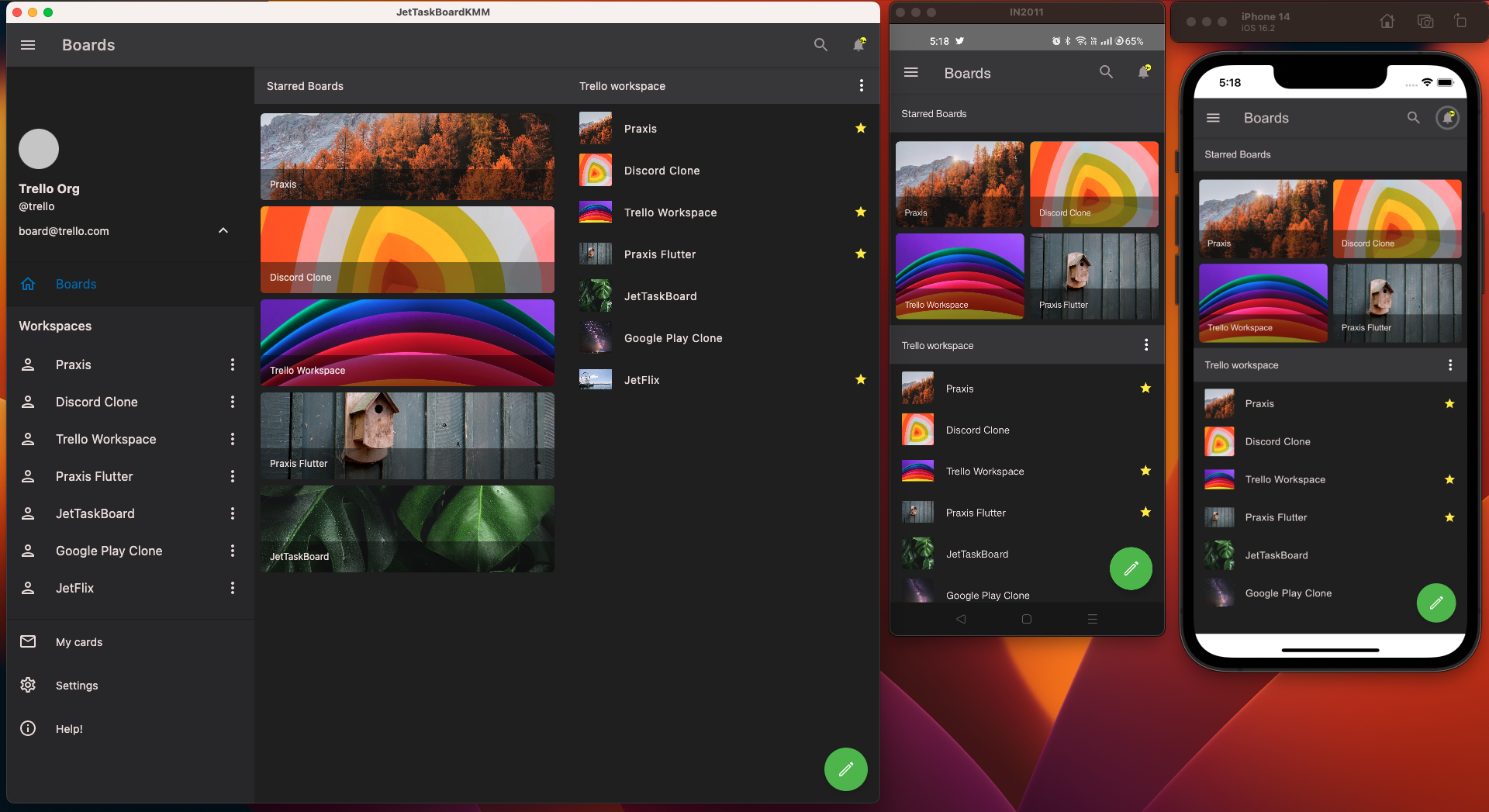Open Trello Workspace starred card in IN2011 window
Viewport: 1489px width, 812px height.
click(960, 276)
